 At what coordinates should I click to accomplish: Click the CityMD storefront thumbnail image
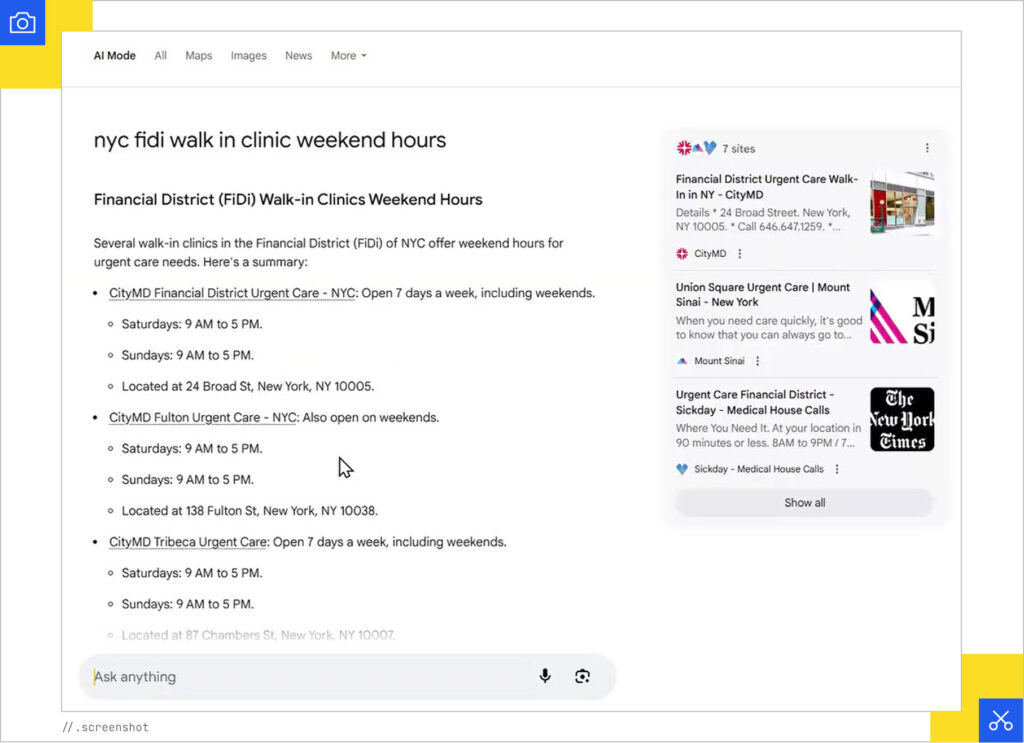(x=901, y=203)
